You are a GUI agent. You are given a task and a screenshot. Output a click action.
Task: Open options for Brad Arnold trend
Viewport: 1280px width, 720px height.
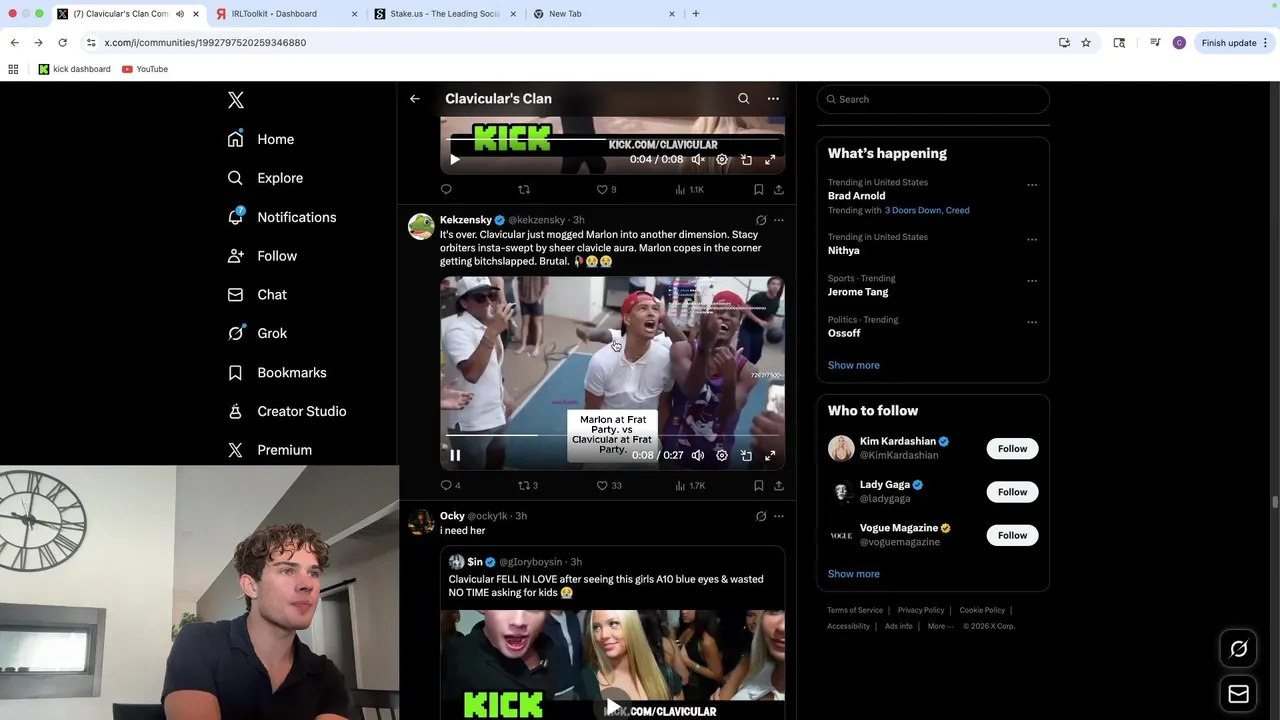(1032, 185)
